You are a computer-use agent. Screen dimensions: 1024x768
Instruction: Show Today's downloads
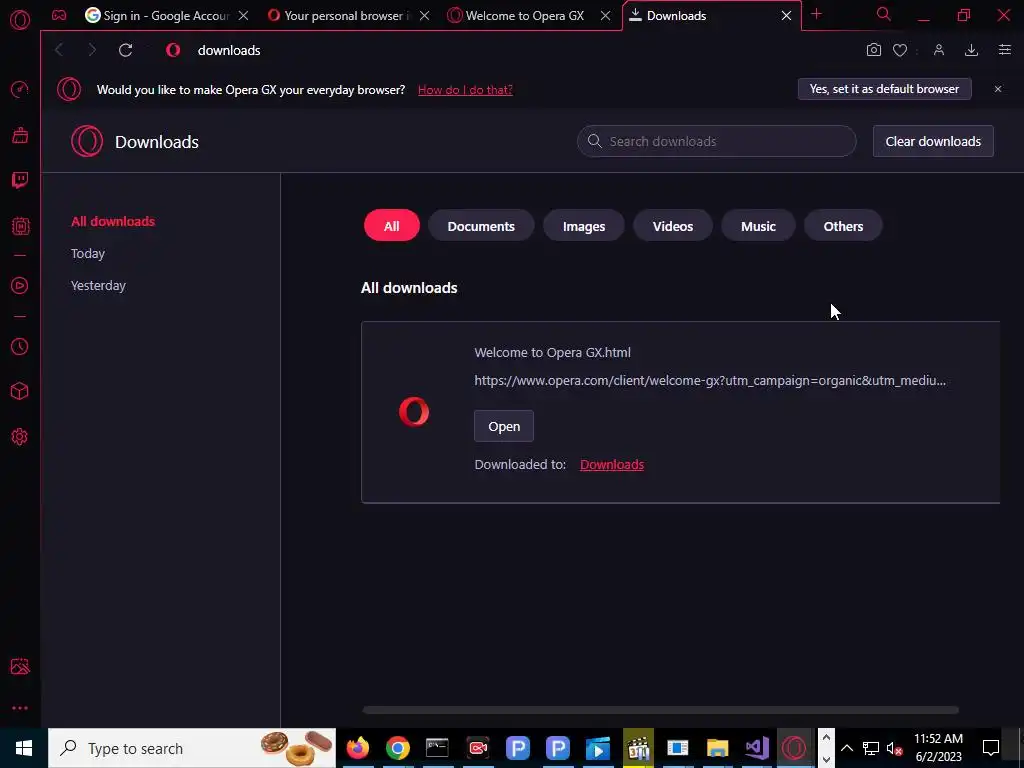click(x=88, y=253)
